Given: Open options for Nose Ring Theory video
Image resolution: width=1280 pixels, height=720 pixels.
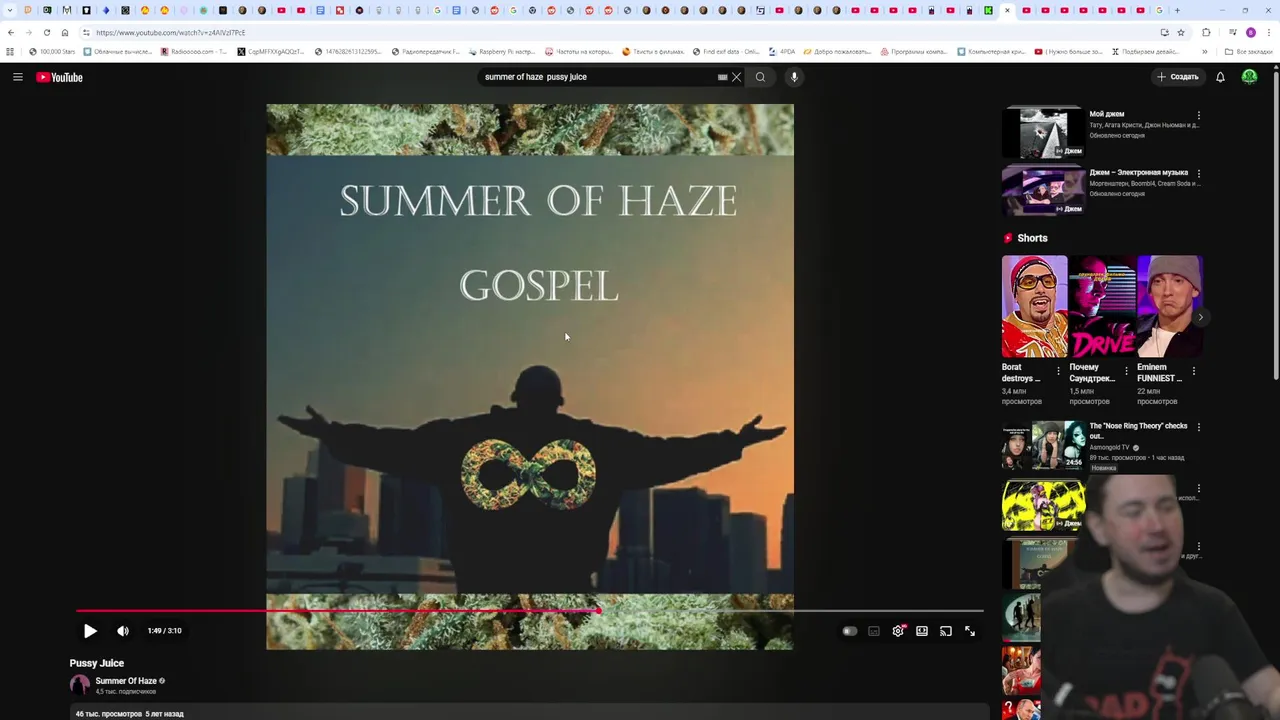Looking at the screenshot, I should pyautogui.click(x=1199, y=427).
